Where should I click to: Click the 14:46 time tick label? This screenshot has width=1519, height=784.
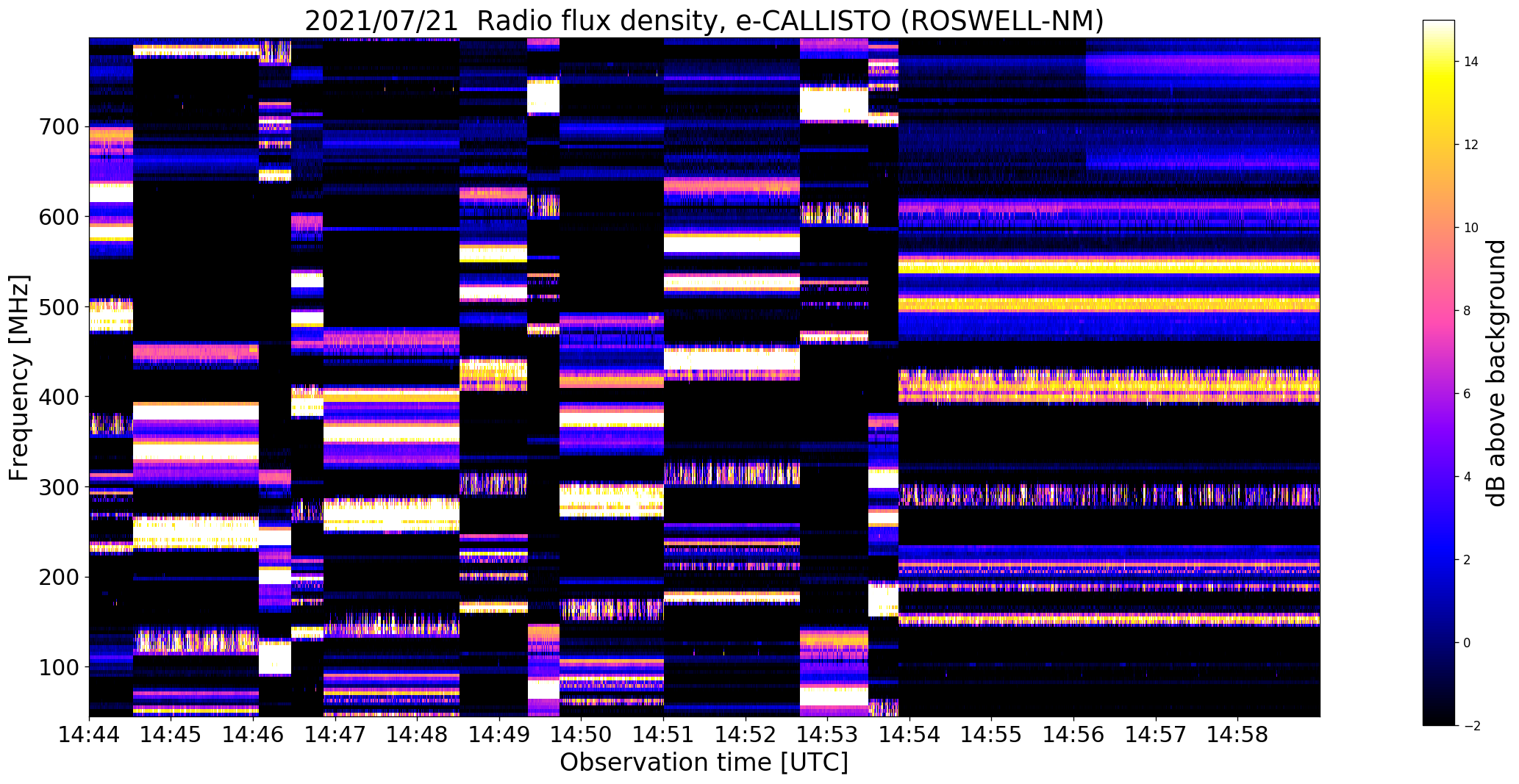click(x=253, y=735)
